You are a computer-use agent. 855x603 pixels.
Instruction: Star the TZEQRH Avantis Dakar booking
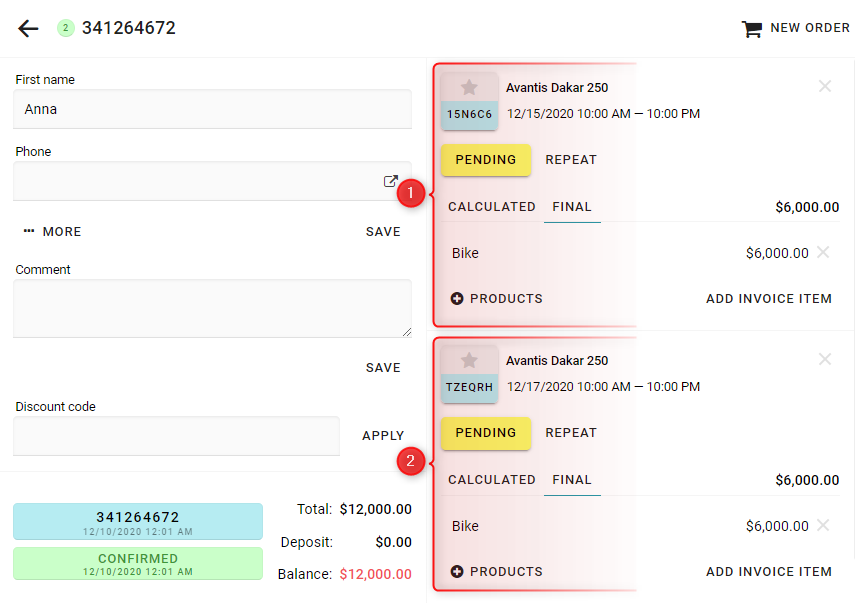pyautogui.click(x=469, y=360)
